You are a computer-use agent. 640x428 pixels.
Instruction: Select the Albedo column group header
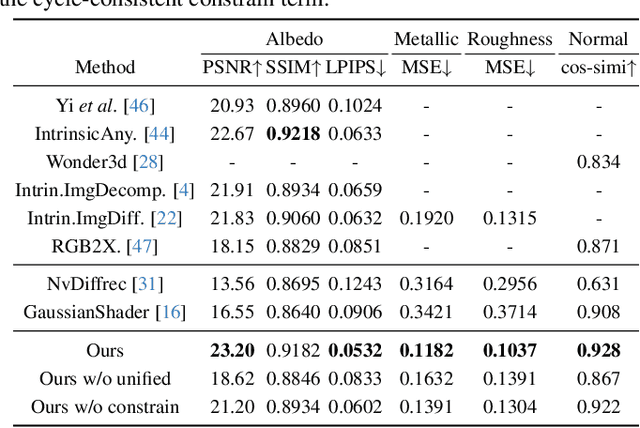(294, 40)
